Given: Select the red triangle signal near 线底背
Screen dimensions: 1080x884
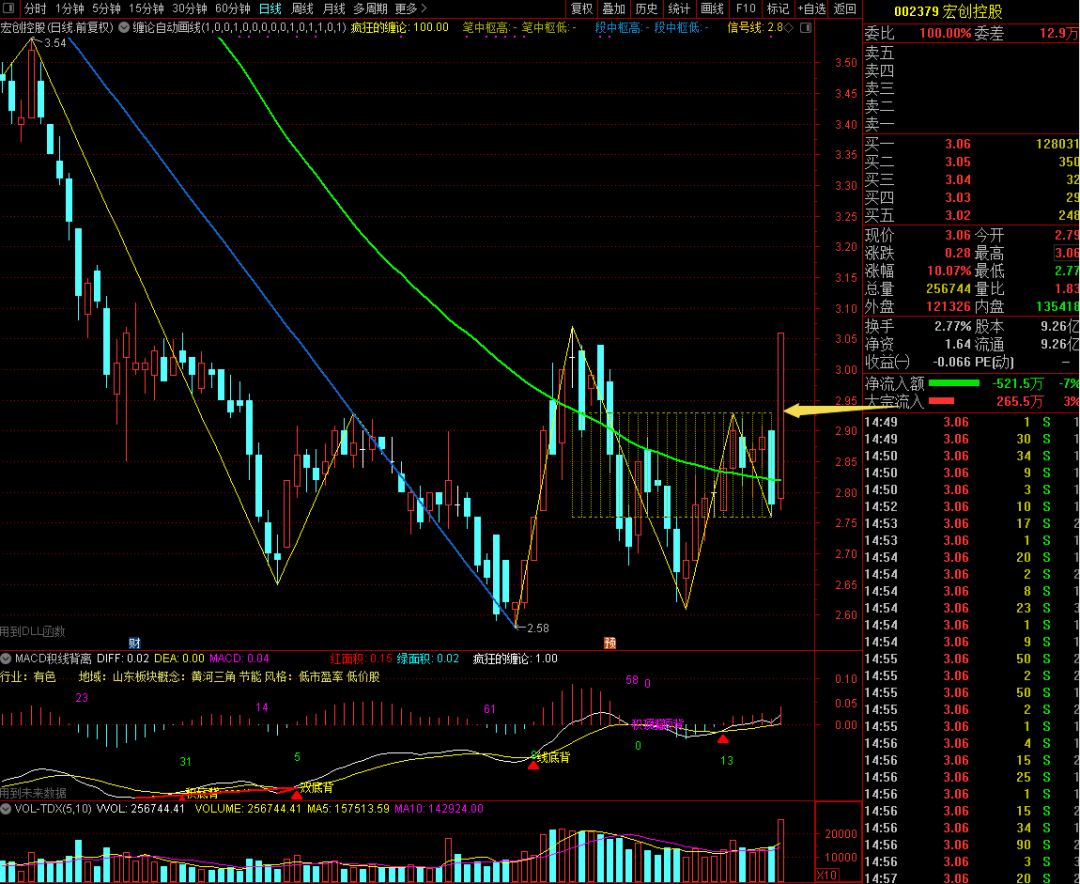Looking at the screenshot, I should pos(533,765).
